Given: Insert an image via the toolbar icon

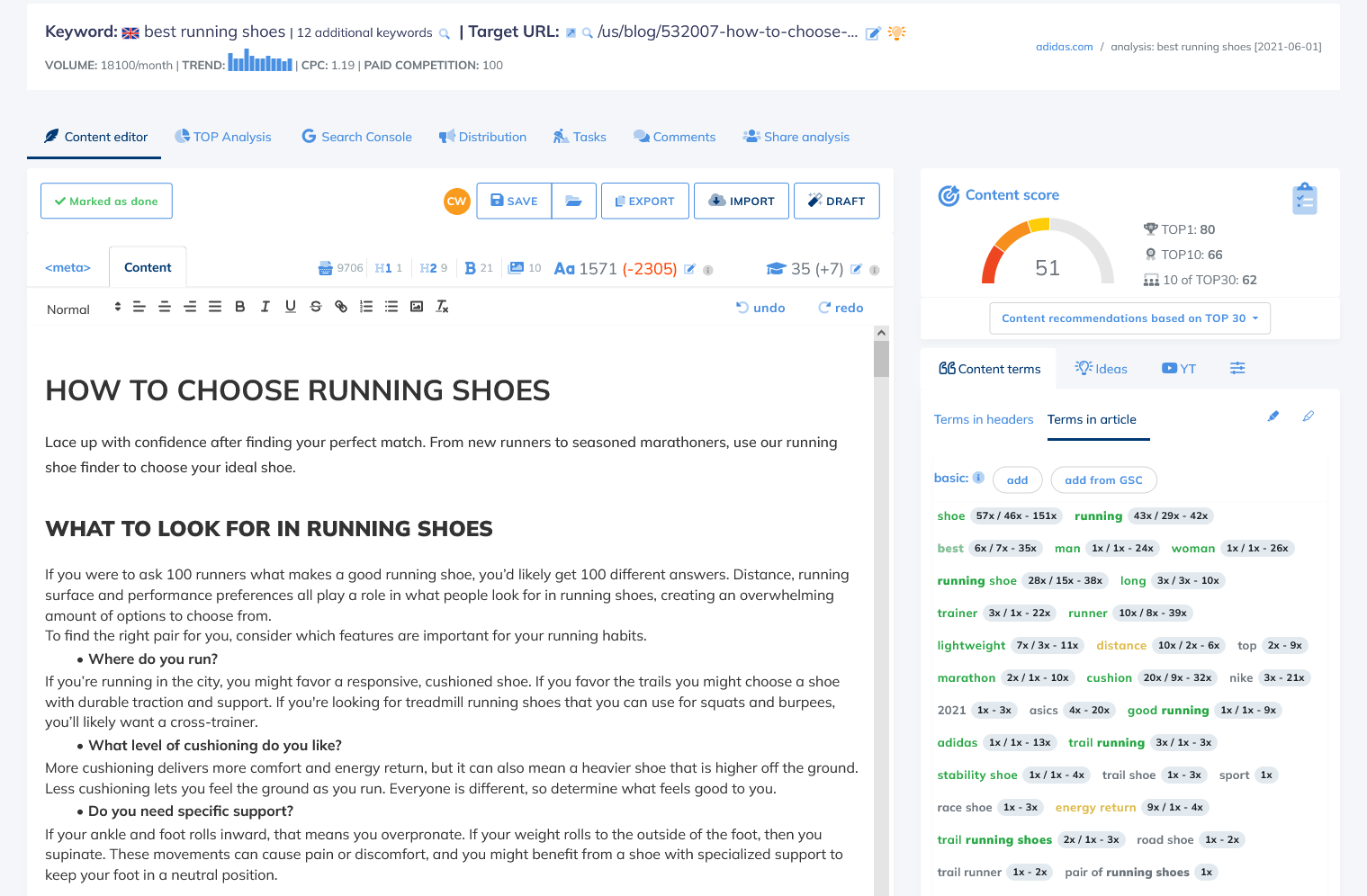Looking at the screenshot, I should pyautogui.click(x=417, y=307).
